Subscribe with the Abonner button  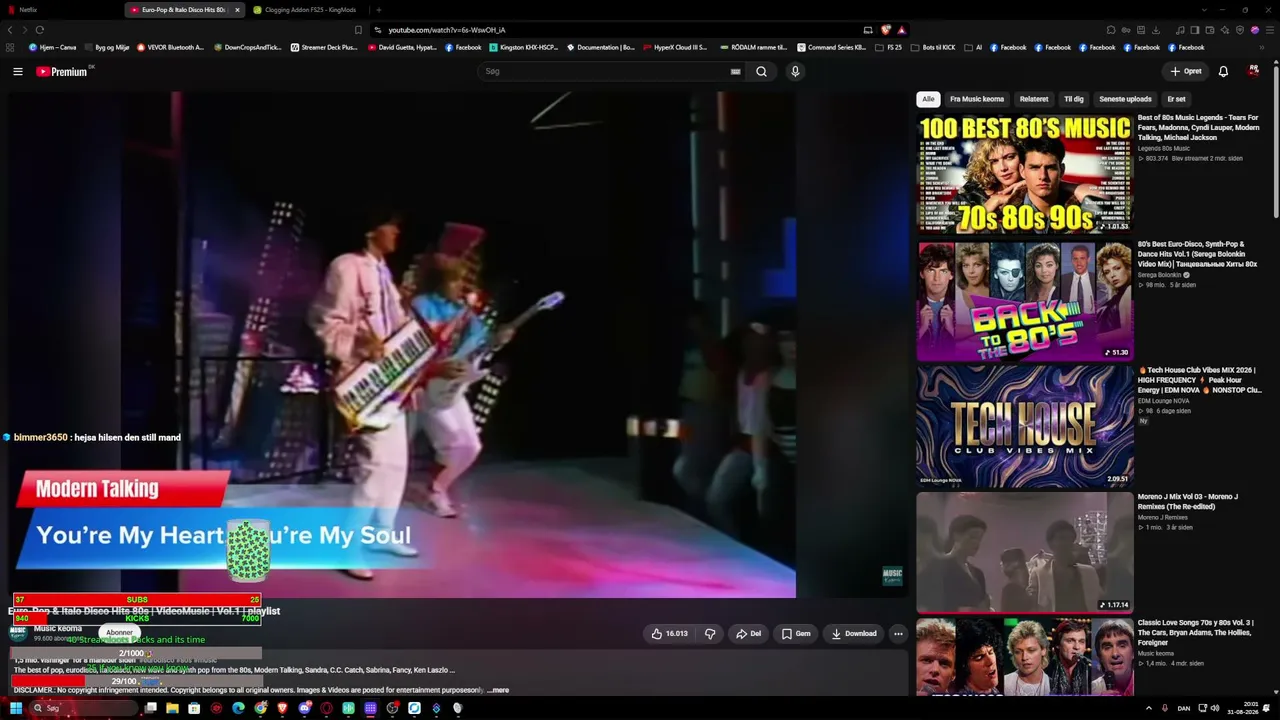(x=119, y=632)
